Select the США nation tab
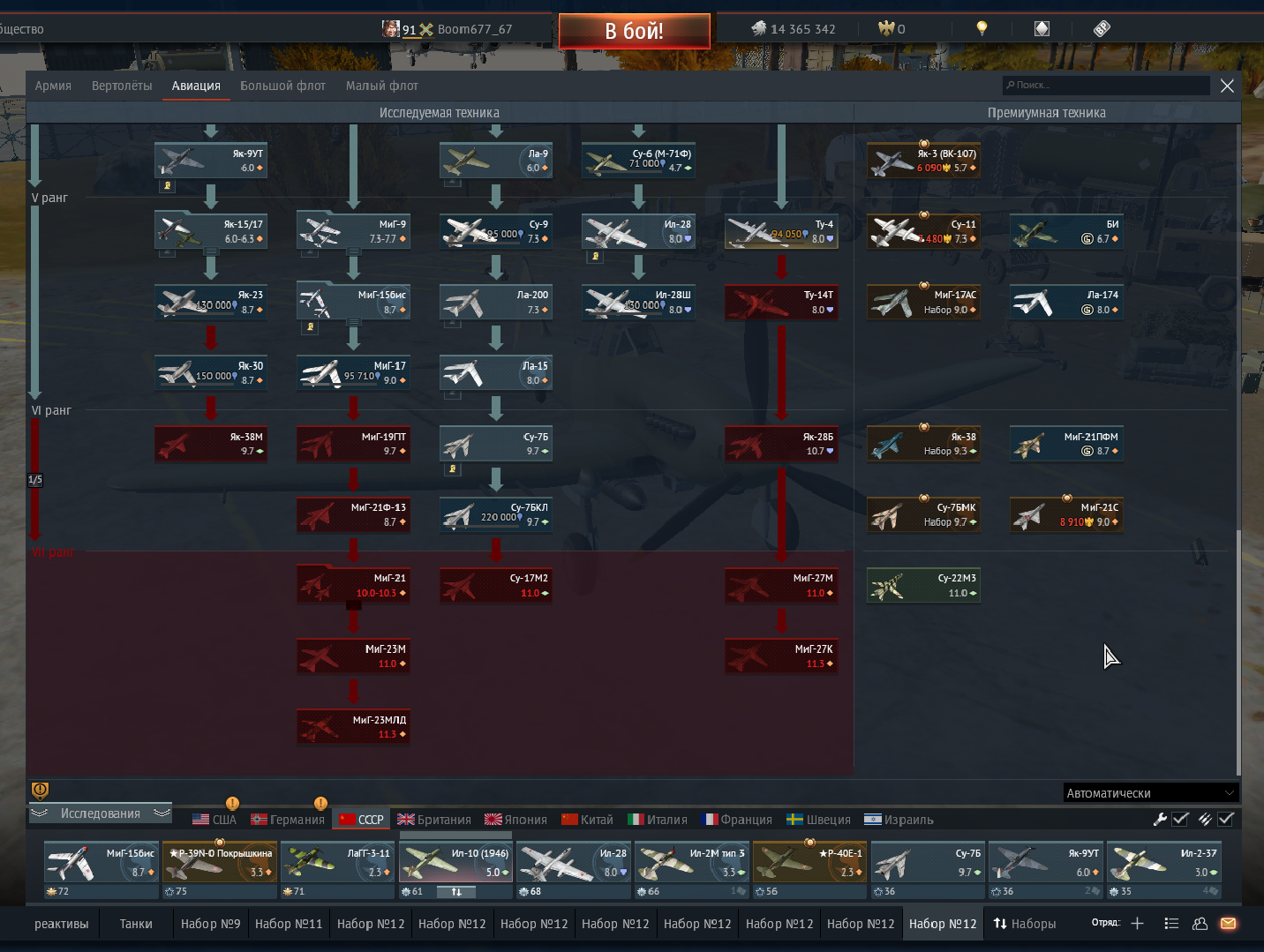This screenshot has height=952, width=1264. [214, 820]
